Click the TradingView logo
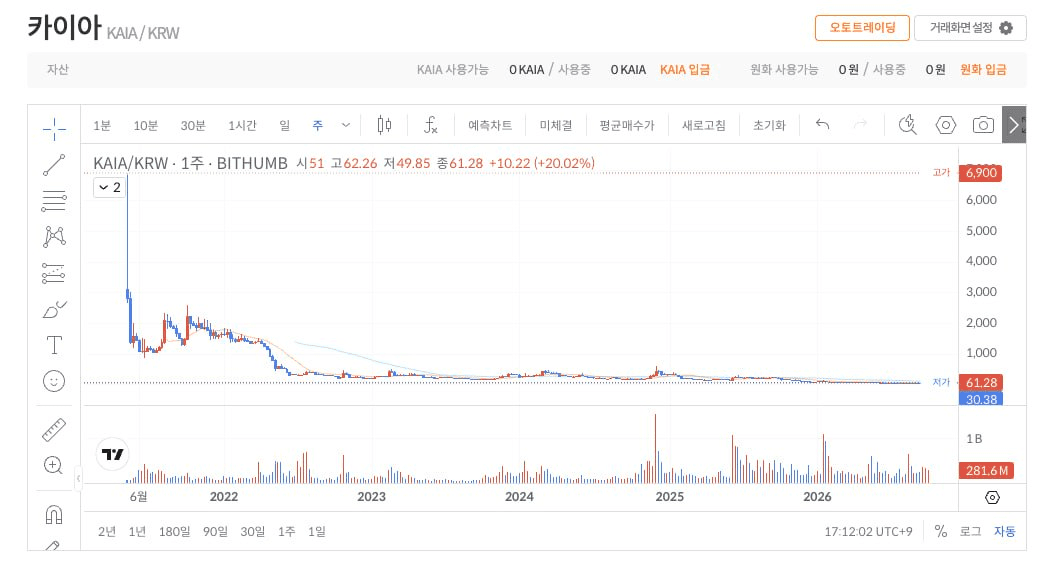Image resolution: width=1046 pixels, height=567 pixels. (112, 454)
